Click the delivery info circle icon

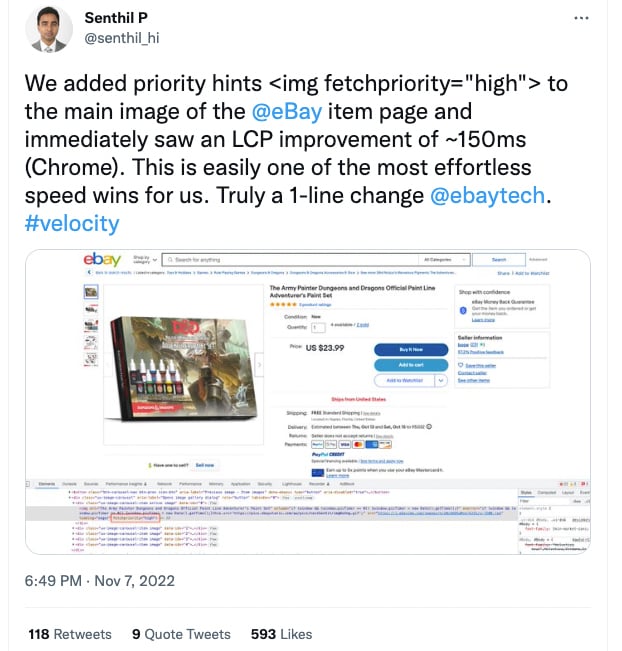point(429,427)
